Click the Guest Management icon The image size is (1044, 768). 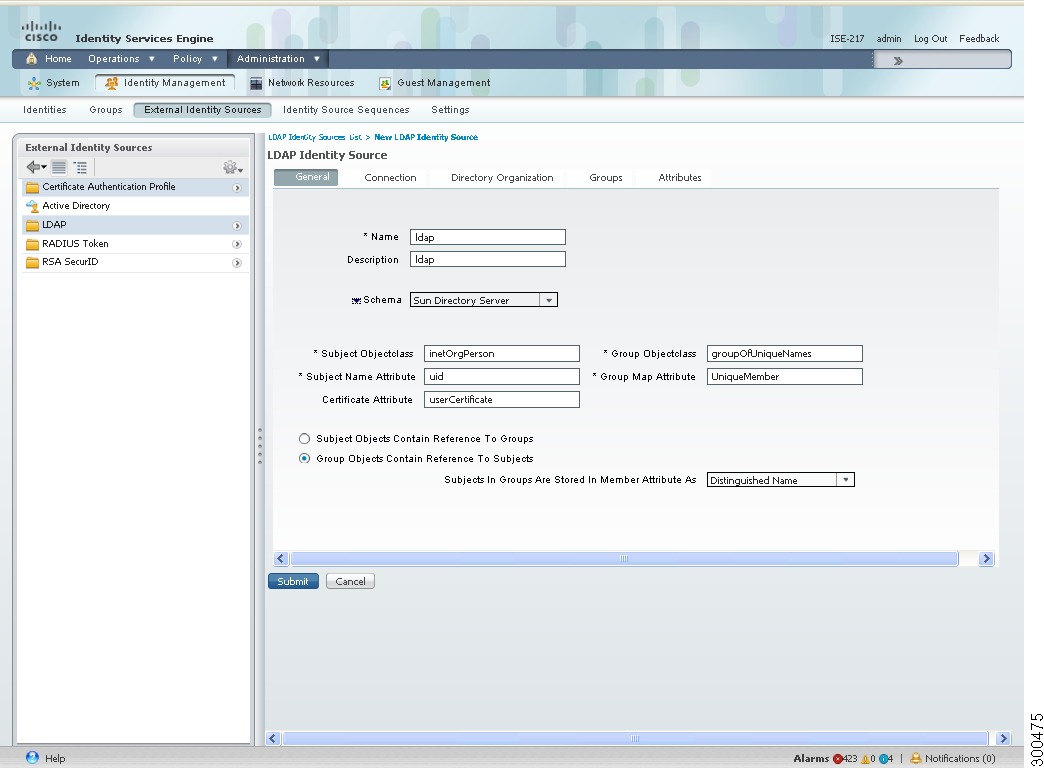pos(384,83)
